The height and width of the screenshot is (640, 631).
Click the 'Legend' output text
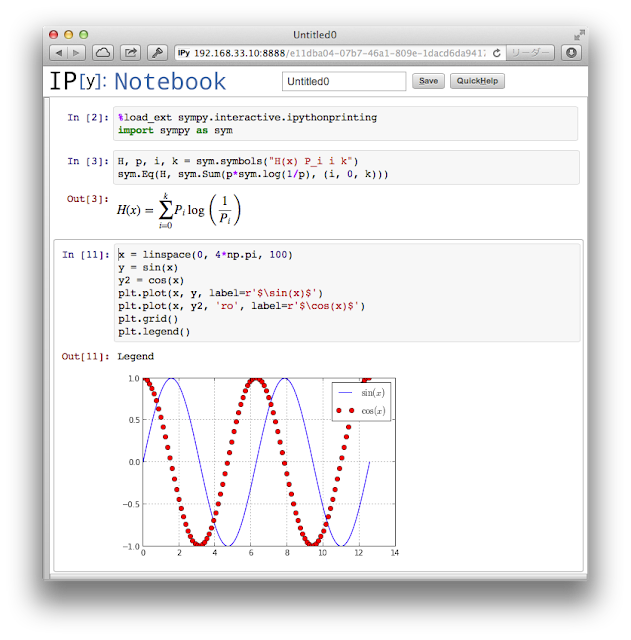click(136, 356)
